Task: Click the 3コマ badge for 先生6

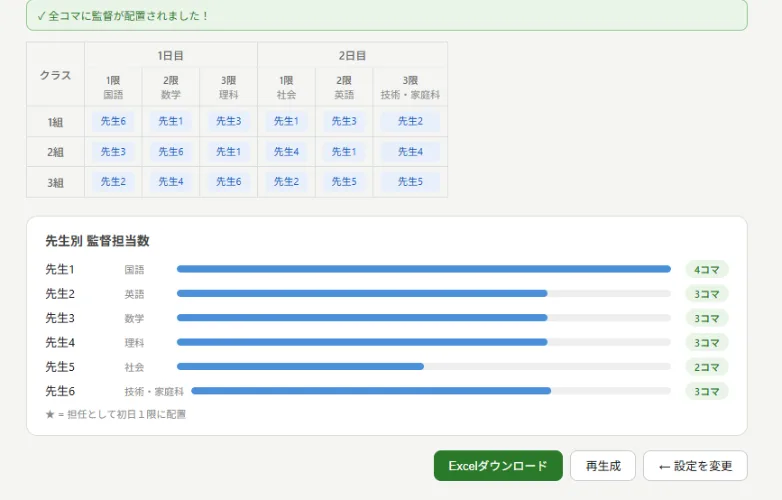Action: click(707, 392)
